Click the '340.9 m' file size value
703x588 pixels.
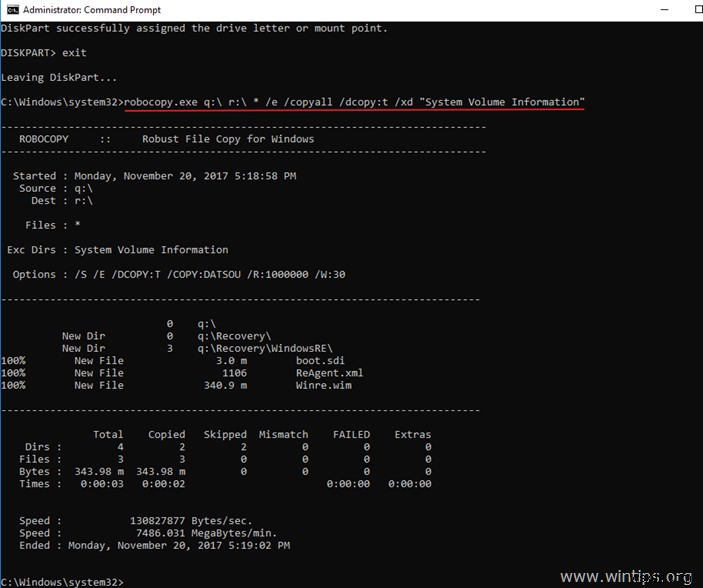(x=225, y=385)
